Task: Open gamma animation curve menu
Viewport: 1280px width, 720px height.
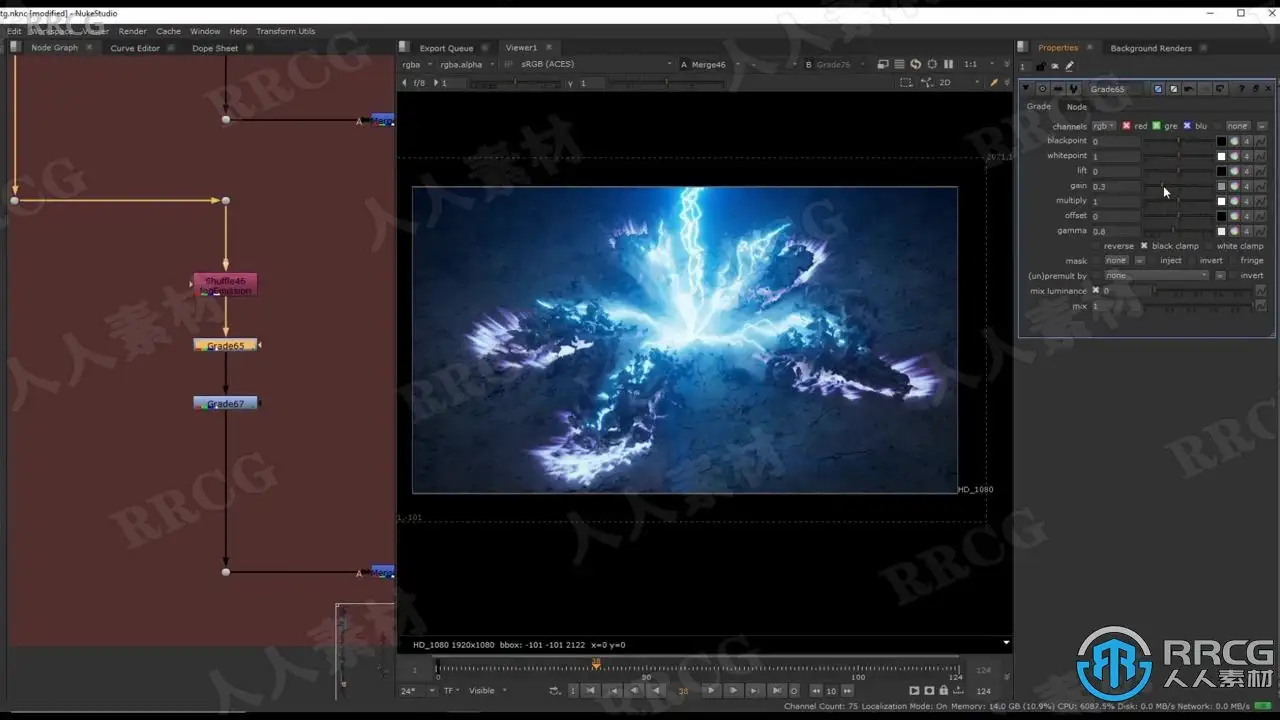Action: pyautogui.click(x=1260, y=231)
